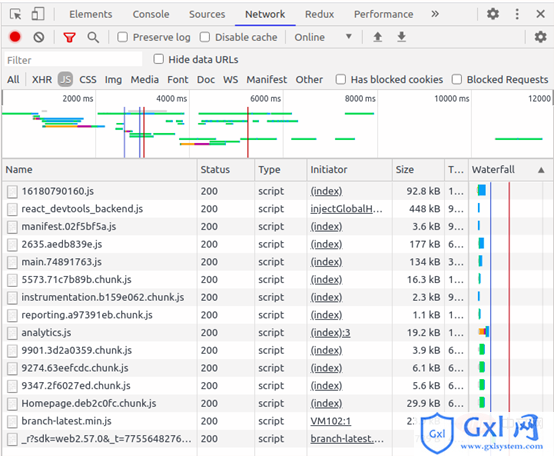Screen dimensions: 554x456
Task: Select the reporting.a97391eb.chunk.js request
Action: coord(87,315)
